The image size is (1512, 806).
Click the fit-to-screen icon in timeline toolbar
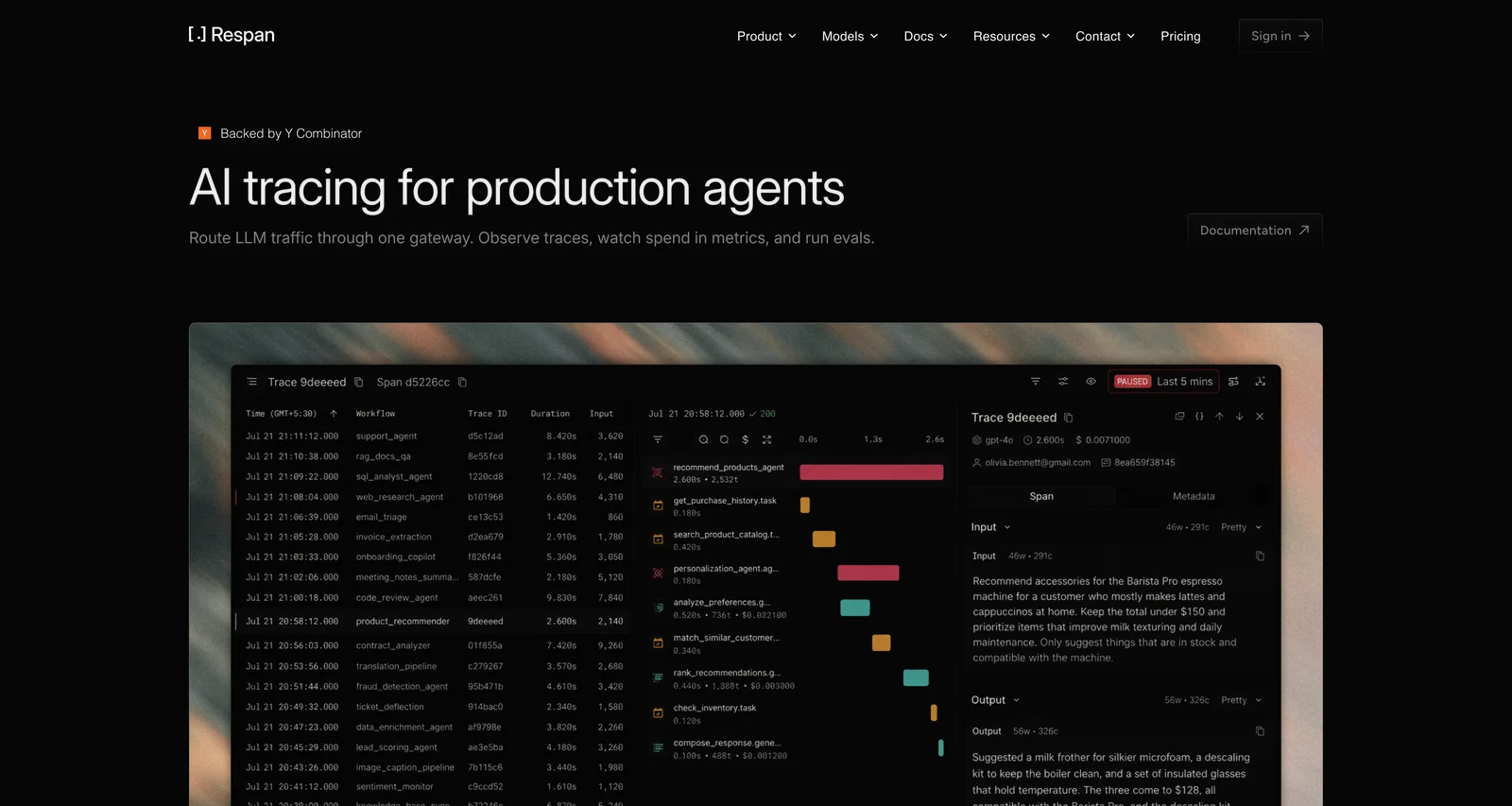coord(766,439)
